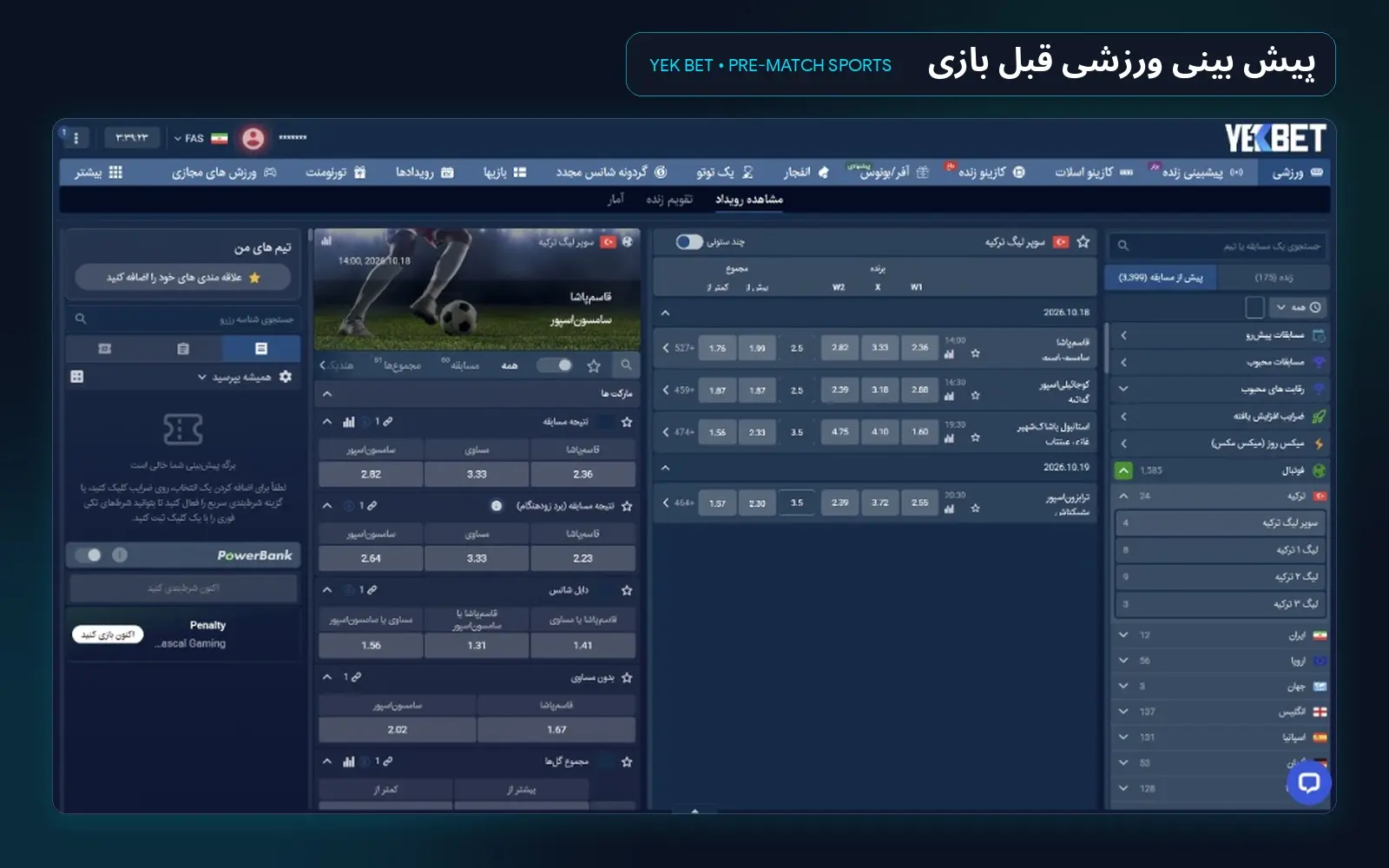Open the live chat support bubble
This screenshot has width=1389, height=868.
click(x=1308, y=782)
